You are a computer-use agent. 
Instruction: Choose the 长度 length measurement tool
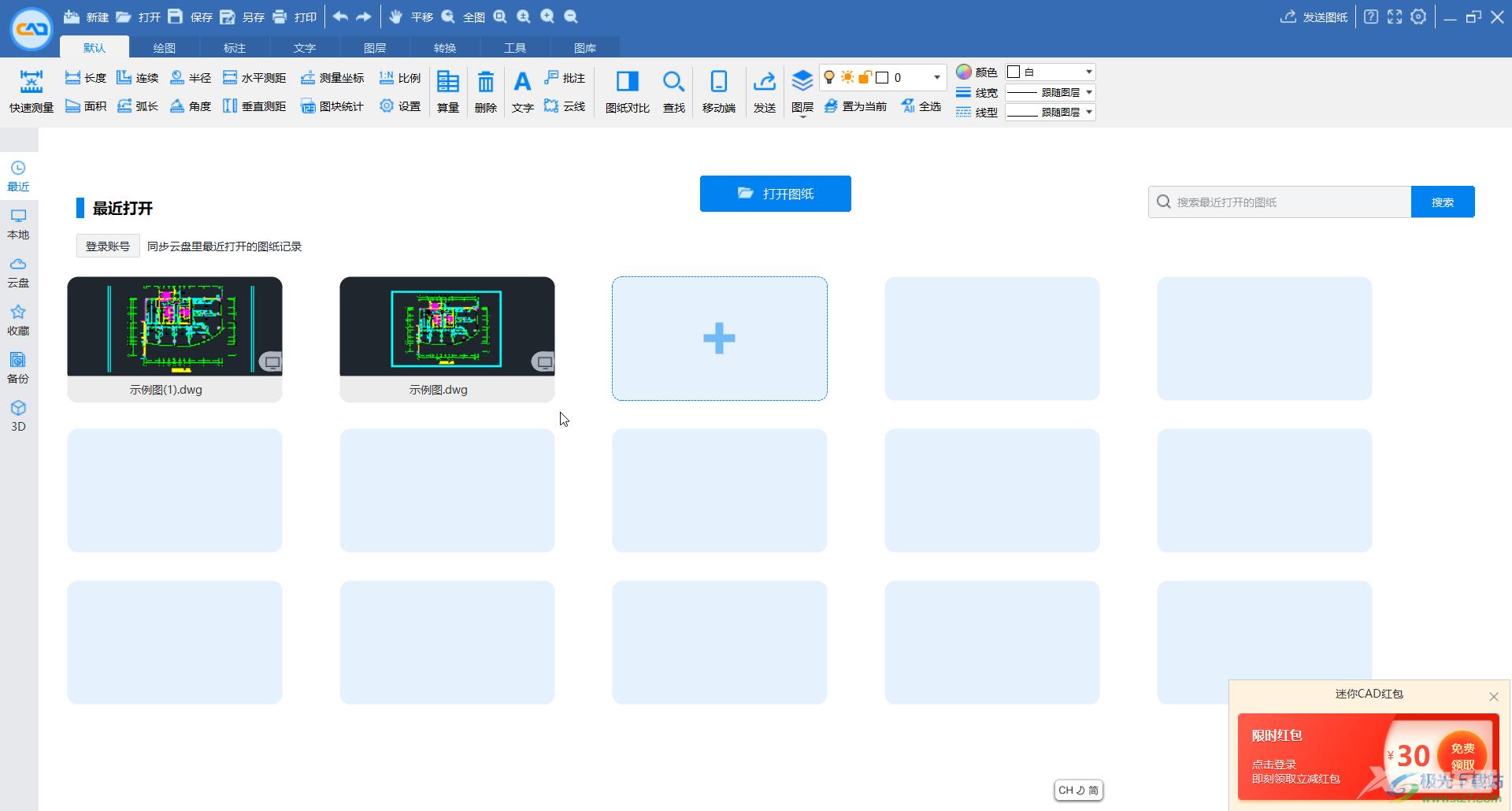click(86, 78)
